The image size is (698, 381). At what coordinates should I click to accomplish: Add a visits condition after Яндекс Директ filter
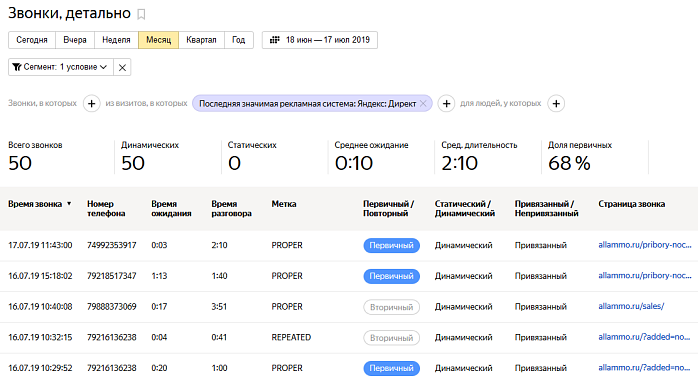[x=446, y=104]
